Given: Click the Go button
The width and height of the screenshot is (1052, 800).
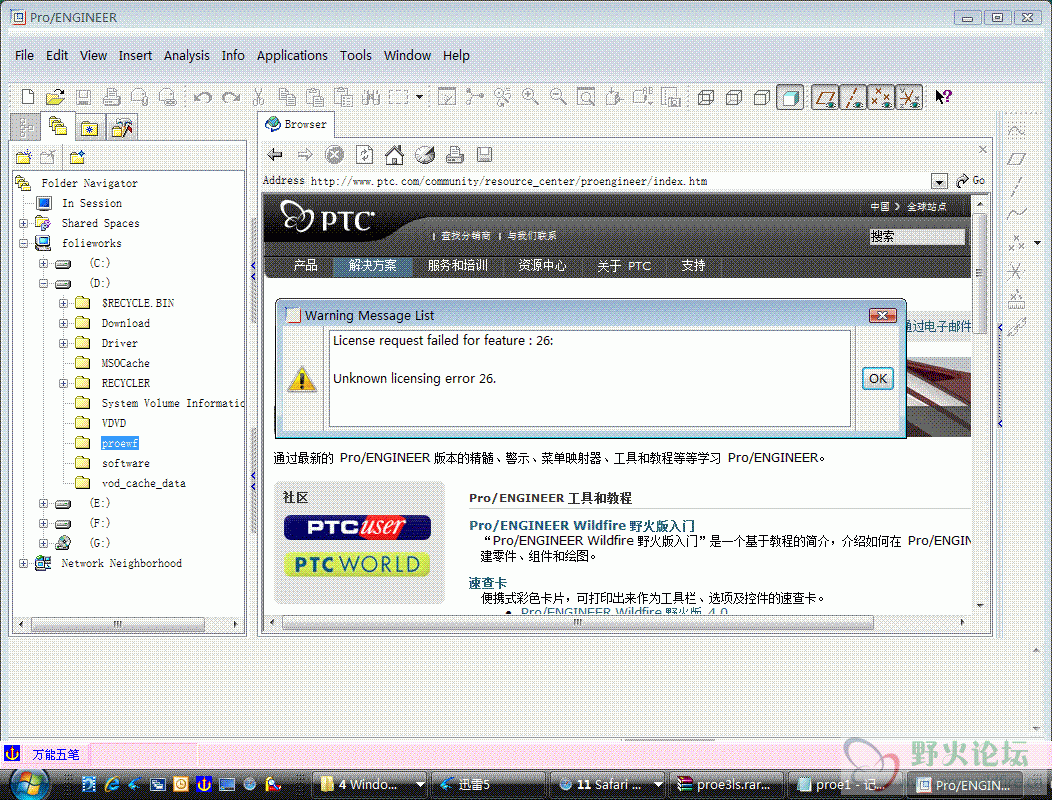Looking at the screenshot, I should 971,181.
